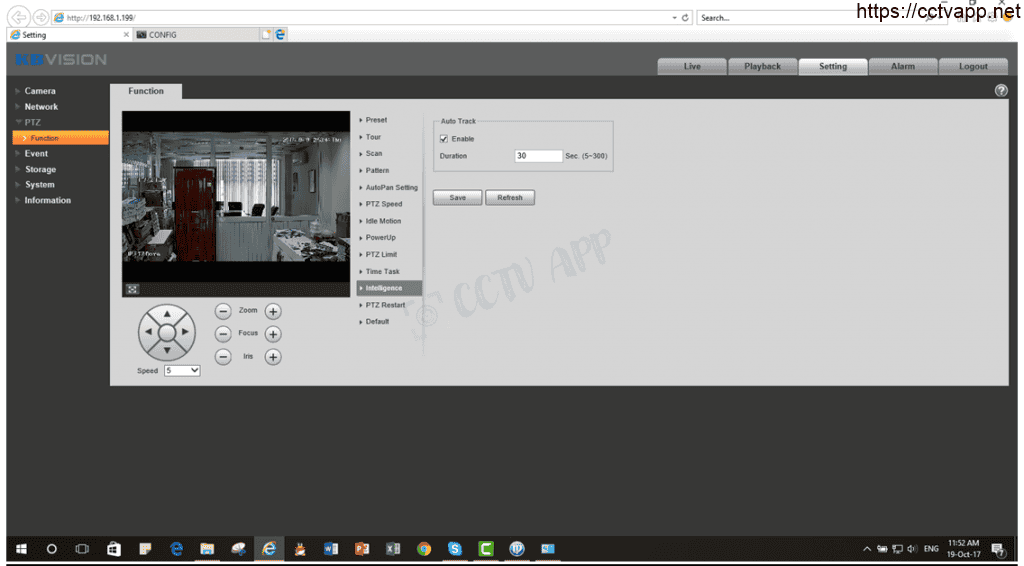Expand the Storage sidebar section

click(40, 169)
